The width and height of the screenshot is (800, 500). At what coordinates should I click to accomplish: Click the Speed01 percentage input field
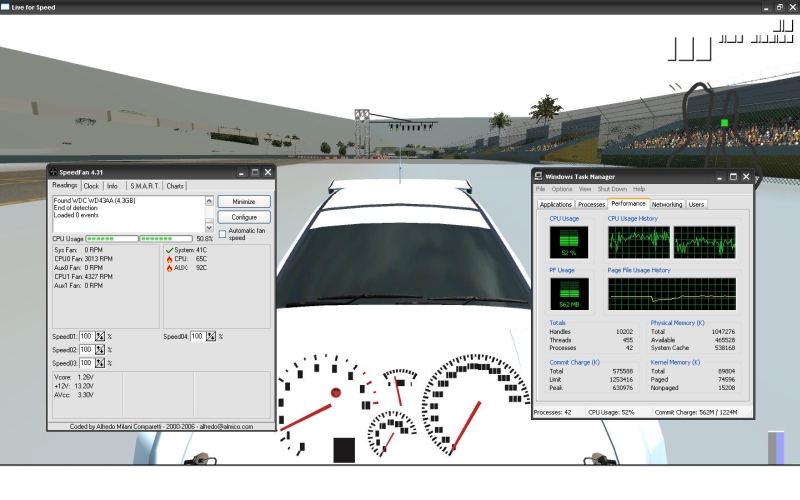(x=87, y=336)
